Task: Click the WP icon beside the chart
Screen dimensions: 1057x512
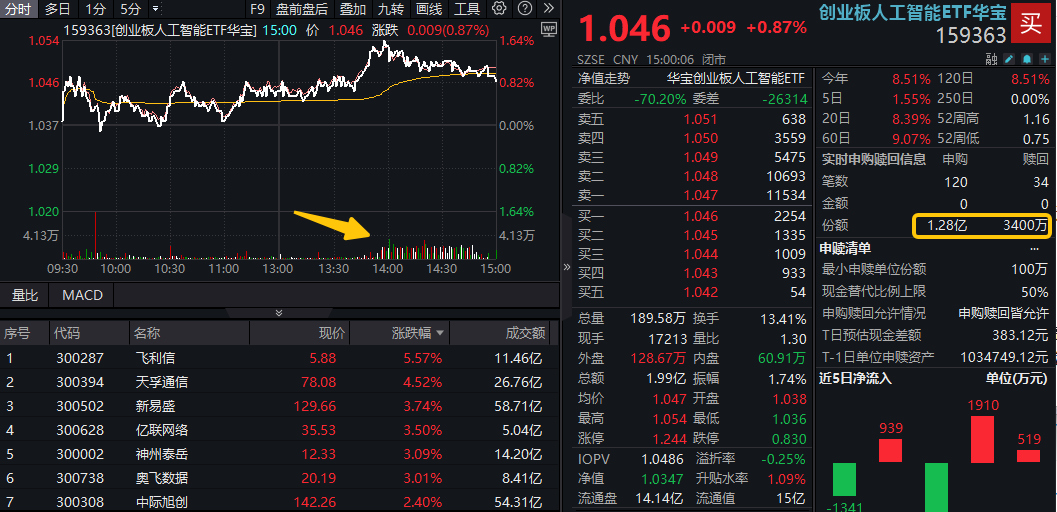Action: [x=548, y=30]
